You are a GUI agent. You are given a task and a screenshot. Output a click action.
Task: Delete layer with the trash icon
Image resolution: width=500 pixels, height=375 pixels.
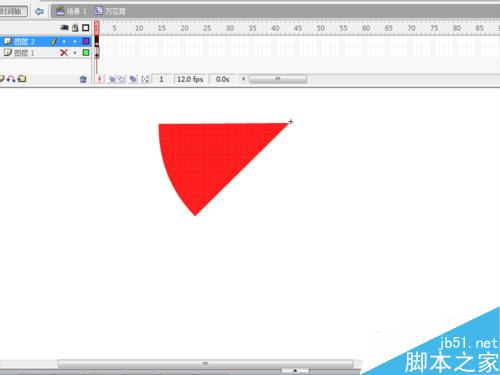(x=83, y=79)
